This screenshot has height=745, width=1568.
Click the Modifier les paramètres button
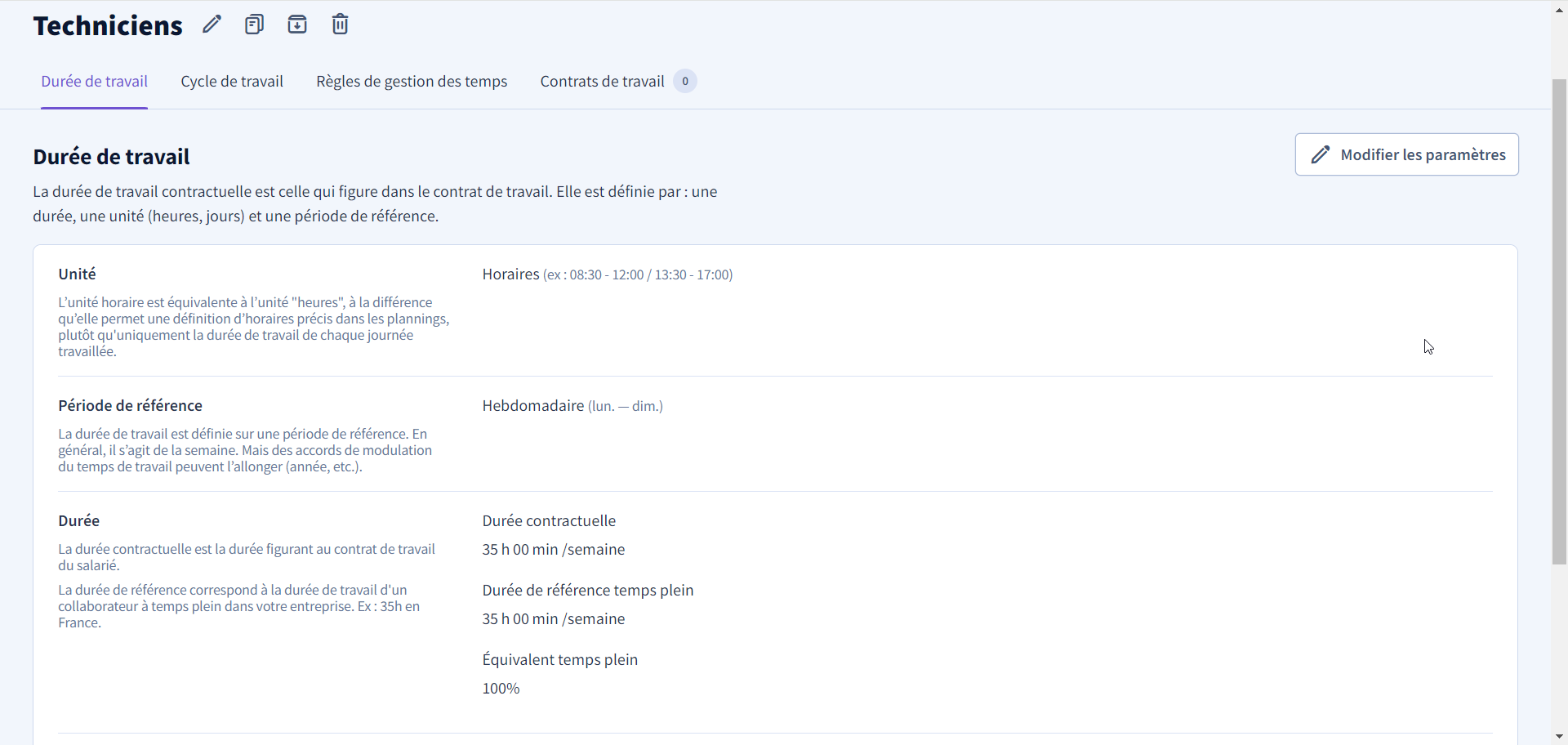point(1406,154)
